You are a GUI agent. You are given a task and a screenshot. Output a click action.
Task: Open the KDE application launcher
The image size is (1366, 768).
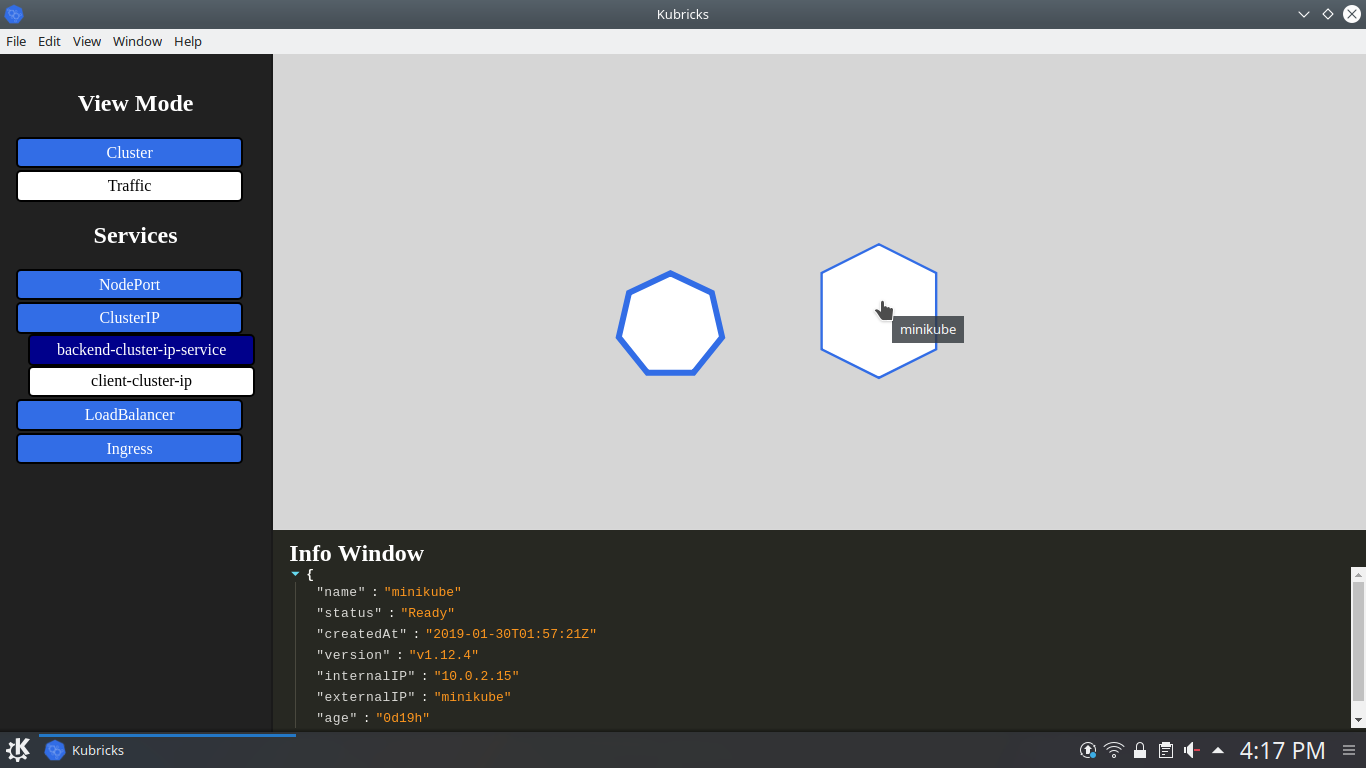18,750
